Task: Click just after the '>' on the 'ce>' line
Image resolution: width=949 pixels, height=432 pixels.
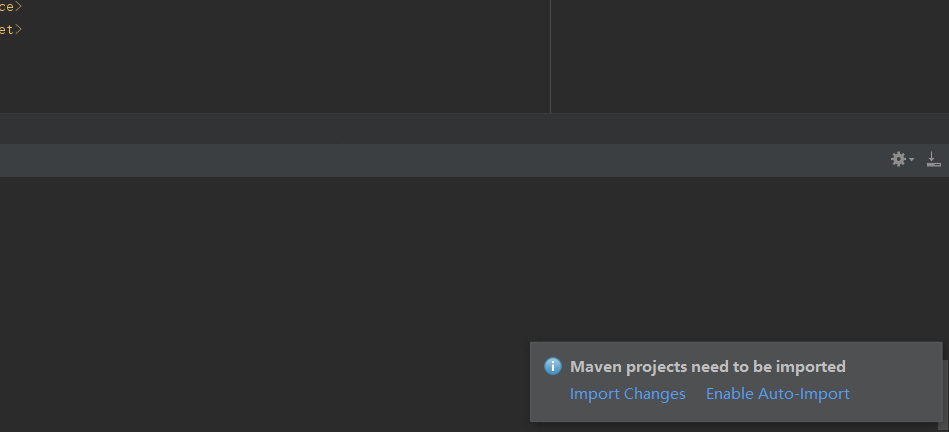Action: point(24,7)
